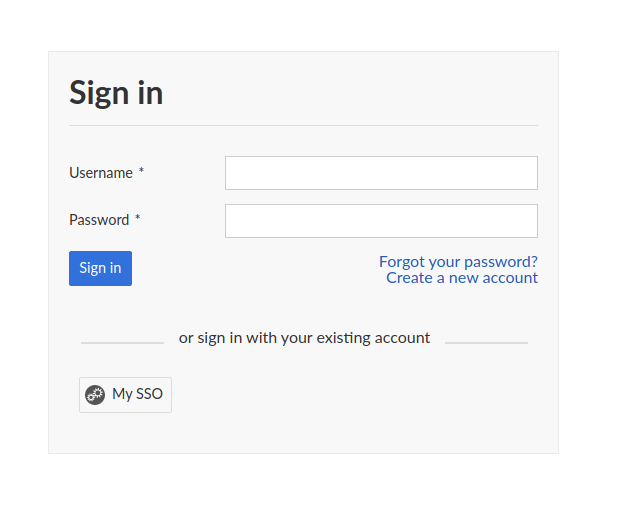Click the Sign in page heading
This screenshot has height=516, width=628.
pyautogui.click(x=116, y=93)
